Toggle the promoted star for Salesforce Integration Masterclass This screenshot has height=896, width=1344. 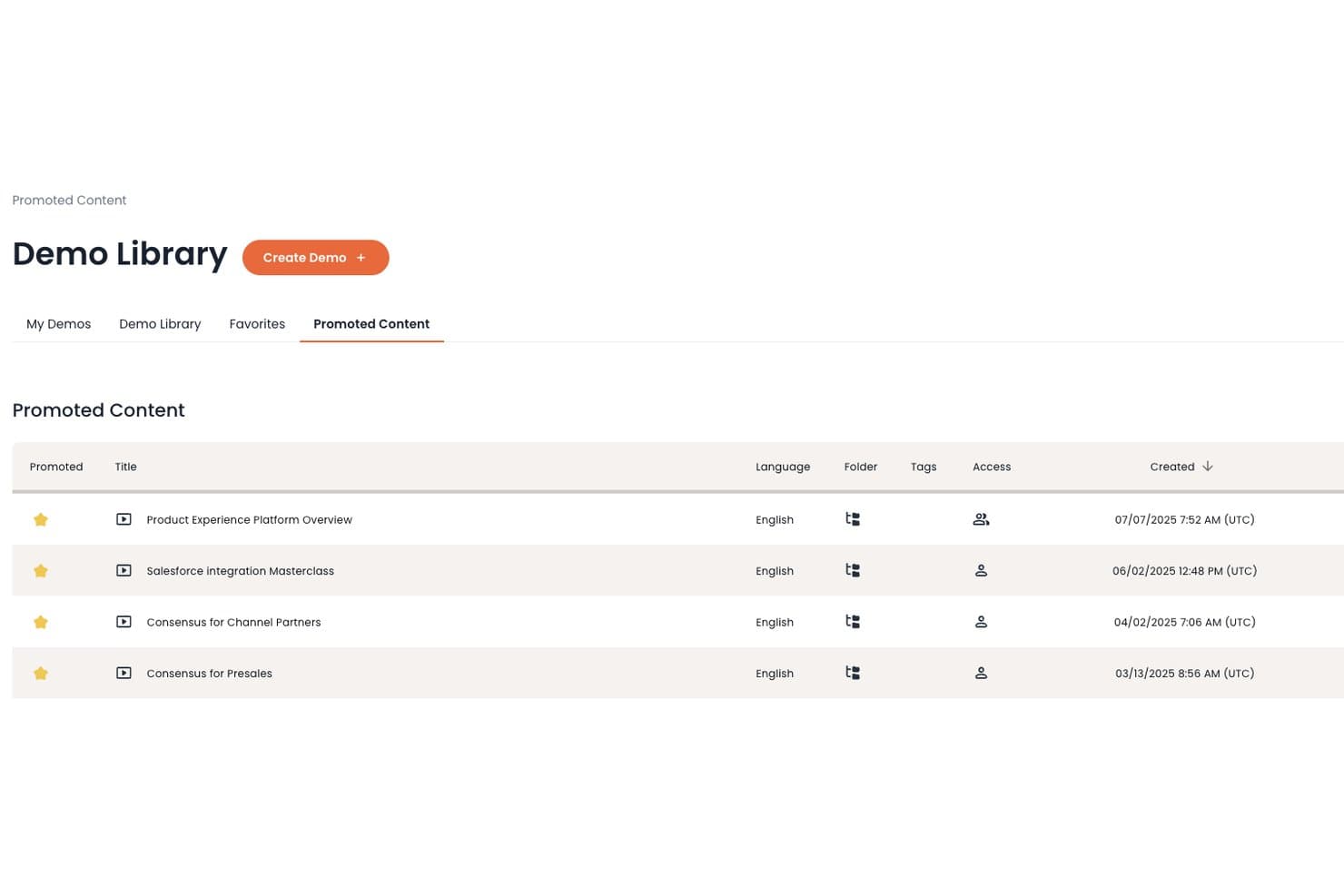click(41, 571)
